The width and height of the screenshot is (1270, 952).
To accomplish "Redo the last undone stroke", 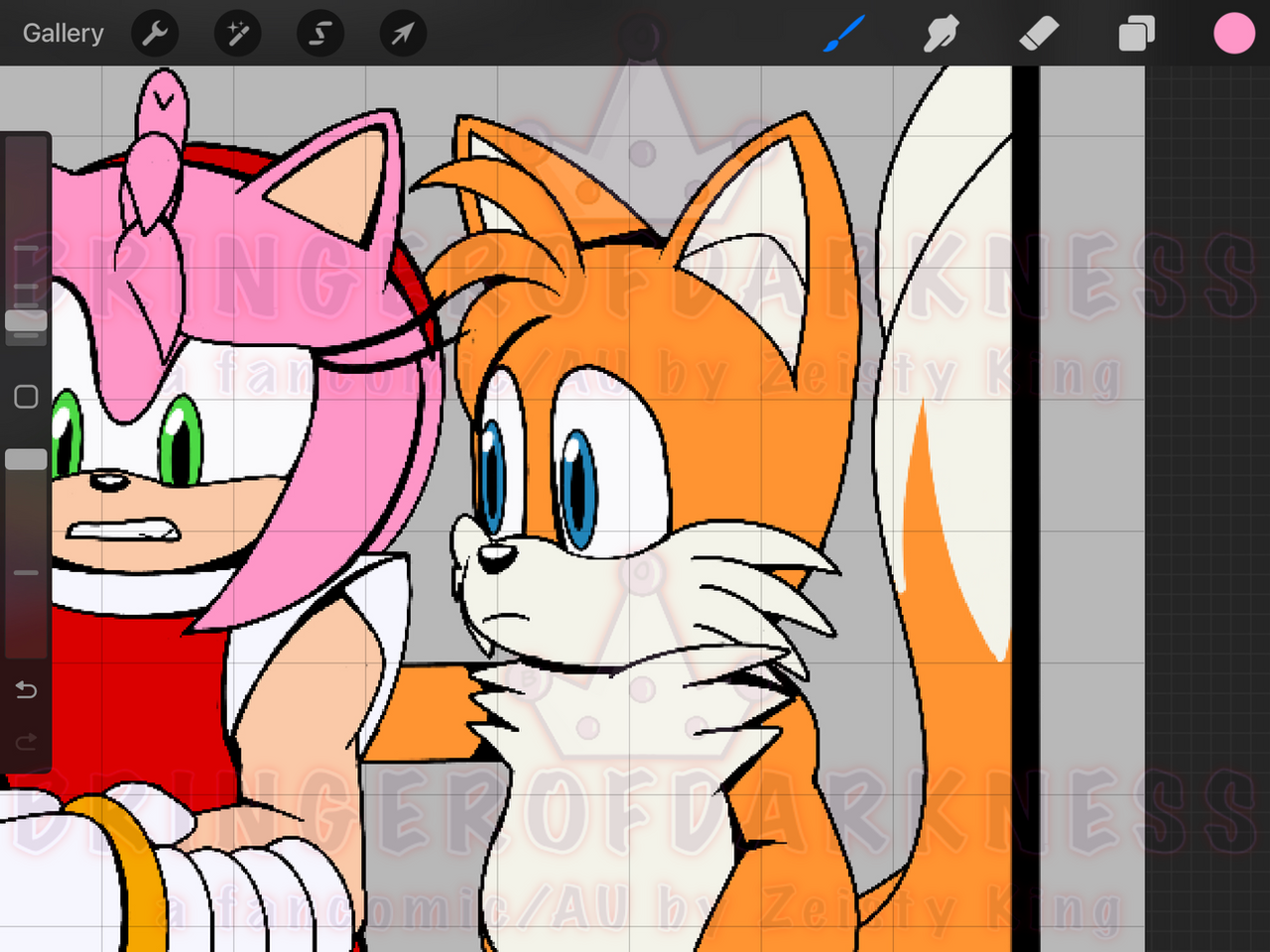I will click(27, 741).
